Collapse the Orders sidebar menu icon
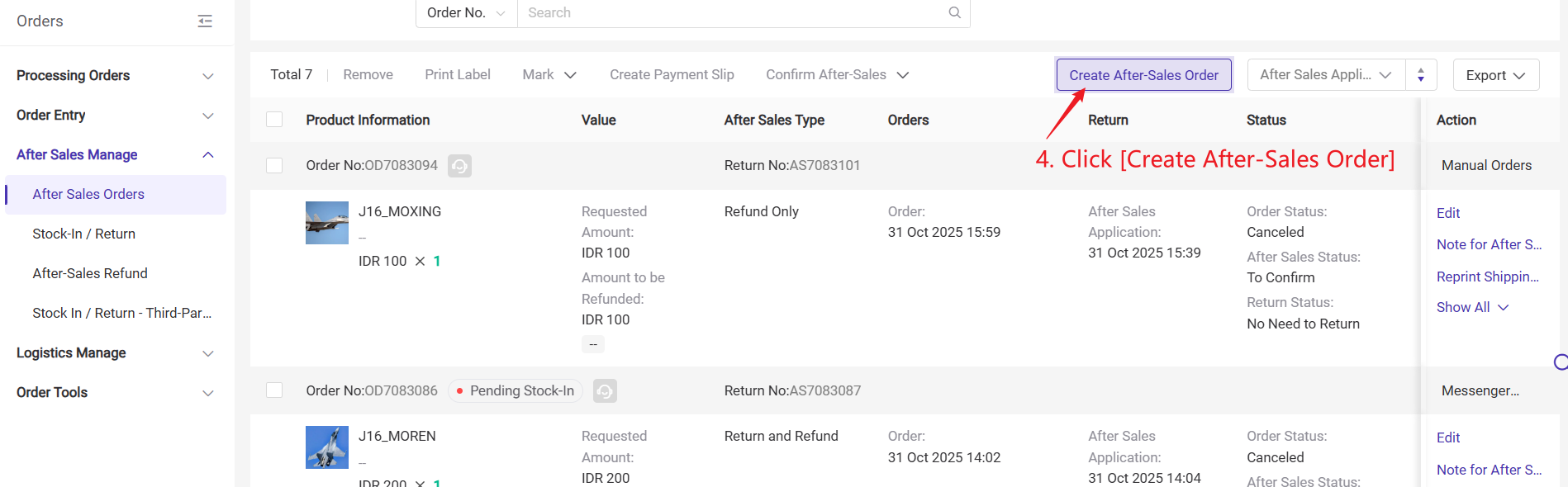Screen dimensions: 1568x487 pyautogui.click(x=205, y=21)
